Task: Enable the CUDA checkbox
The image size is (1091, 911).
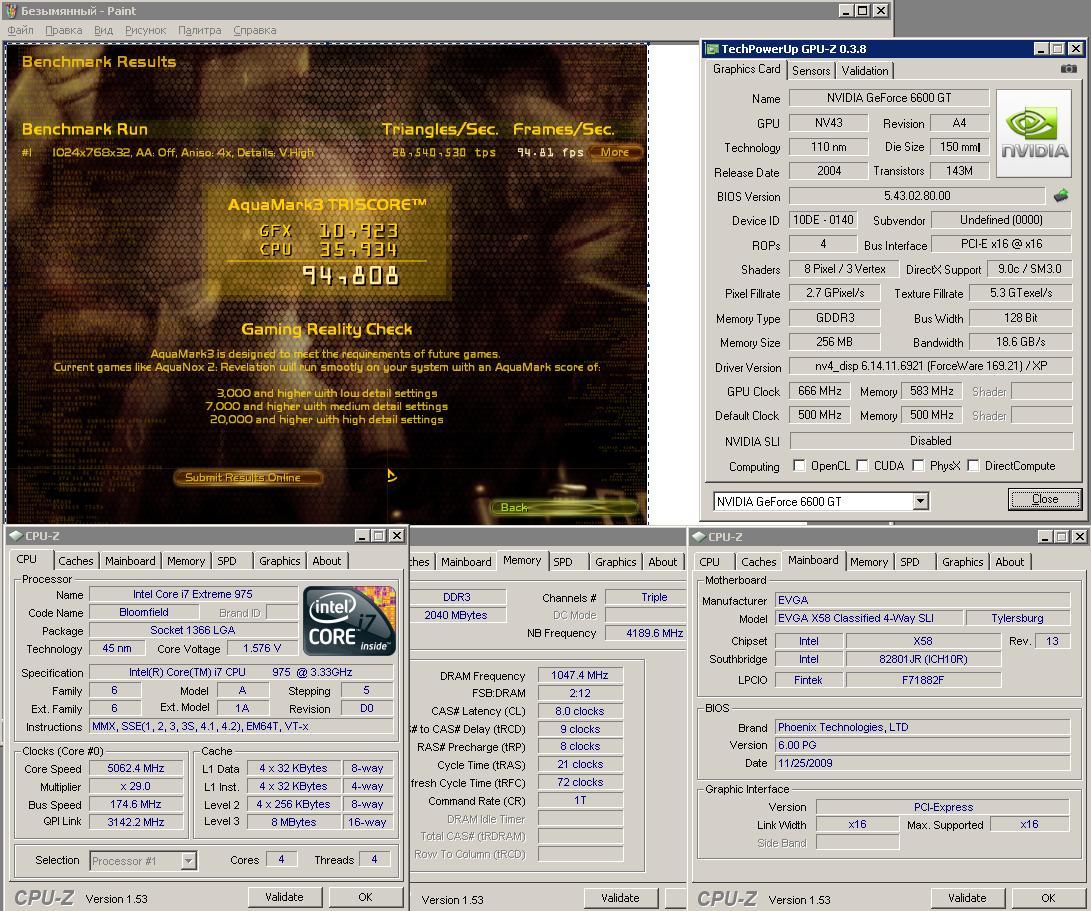Action: [x=863, y=466]
